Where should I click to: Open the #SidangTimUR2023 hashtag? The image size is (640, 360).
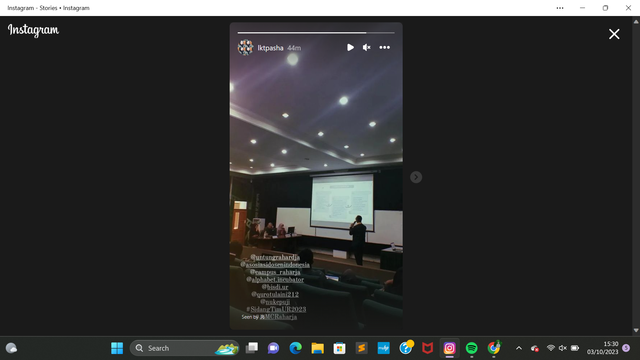tap(276, 309)
